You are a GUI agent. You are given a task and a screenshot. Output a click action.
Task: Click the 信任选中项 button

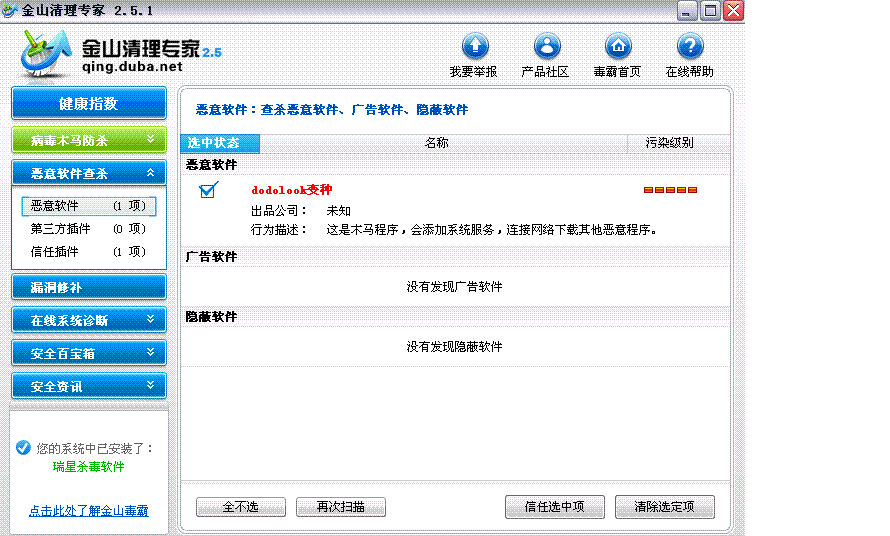tap(555, 506)
